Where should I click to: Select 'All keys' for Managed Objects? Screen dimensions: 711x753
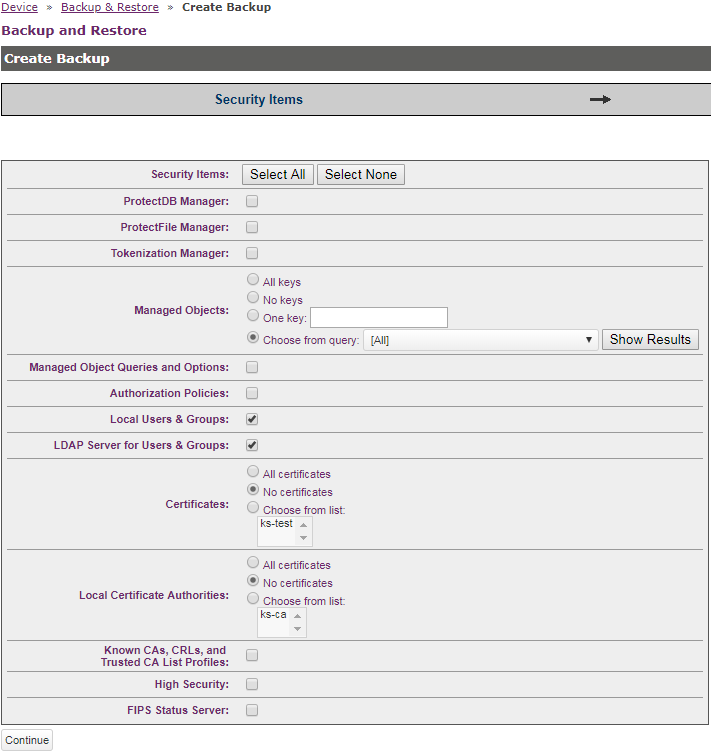[x=253, y=281]
